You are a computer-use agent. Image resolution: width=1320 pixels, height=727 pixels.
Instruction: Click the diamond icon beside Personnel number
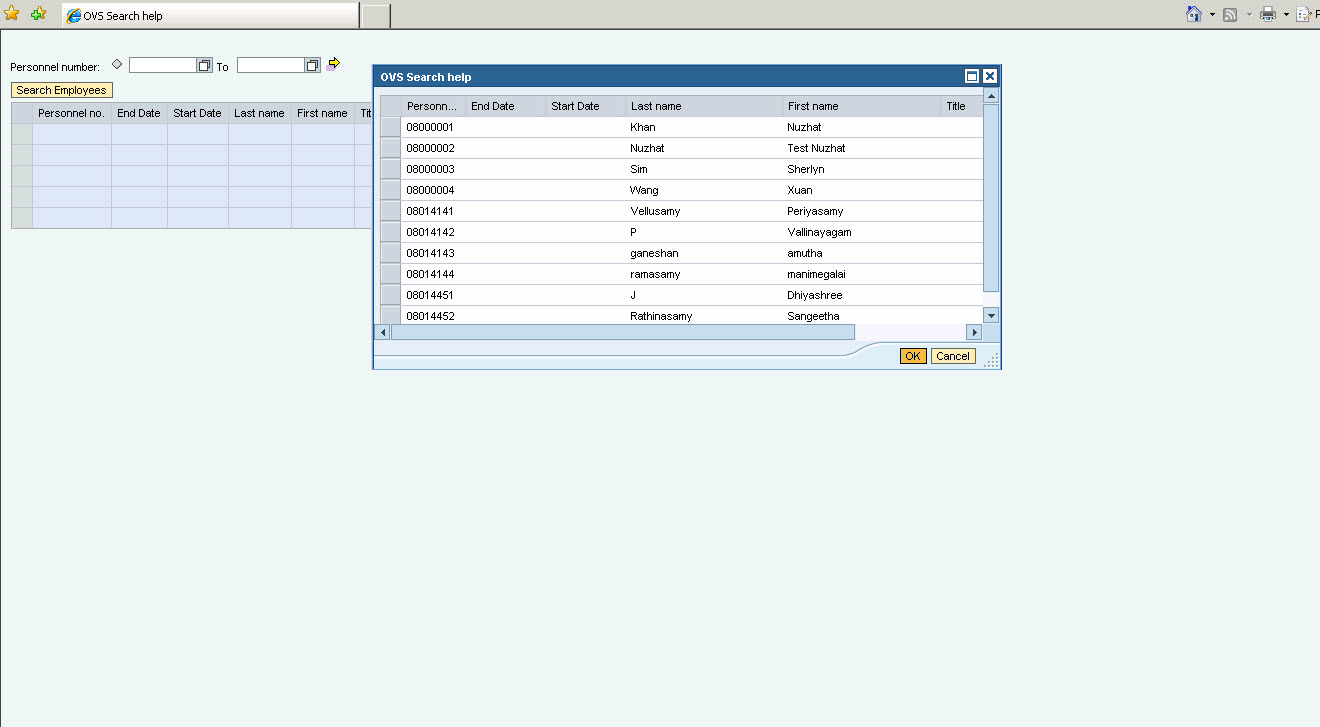click(x=117, y=63)
